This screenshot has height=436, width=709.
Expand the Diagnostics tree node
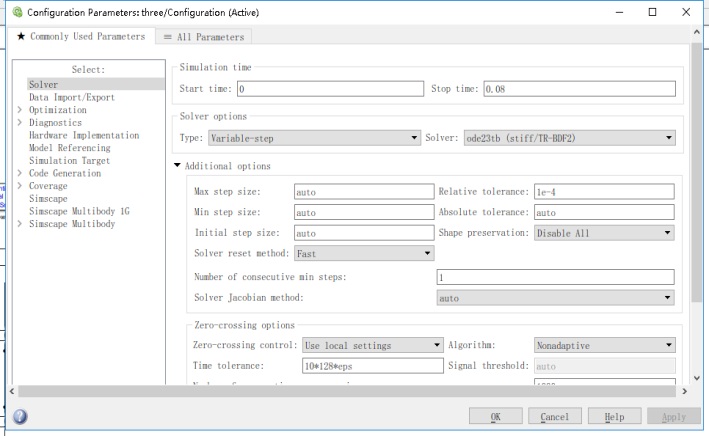pos(19,122)
